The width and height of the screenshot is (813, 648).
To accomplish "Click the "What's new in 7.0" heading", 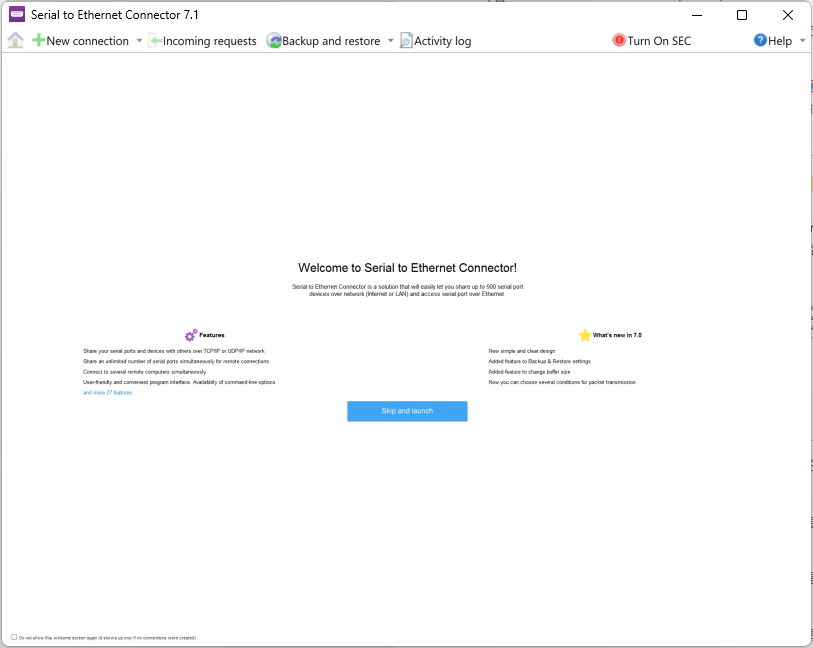I will tap(617, 335).
